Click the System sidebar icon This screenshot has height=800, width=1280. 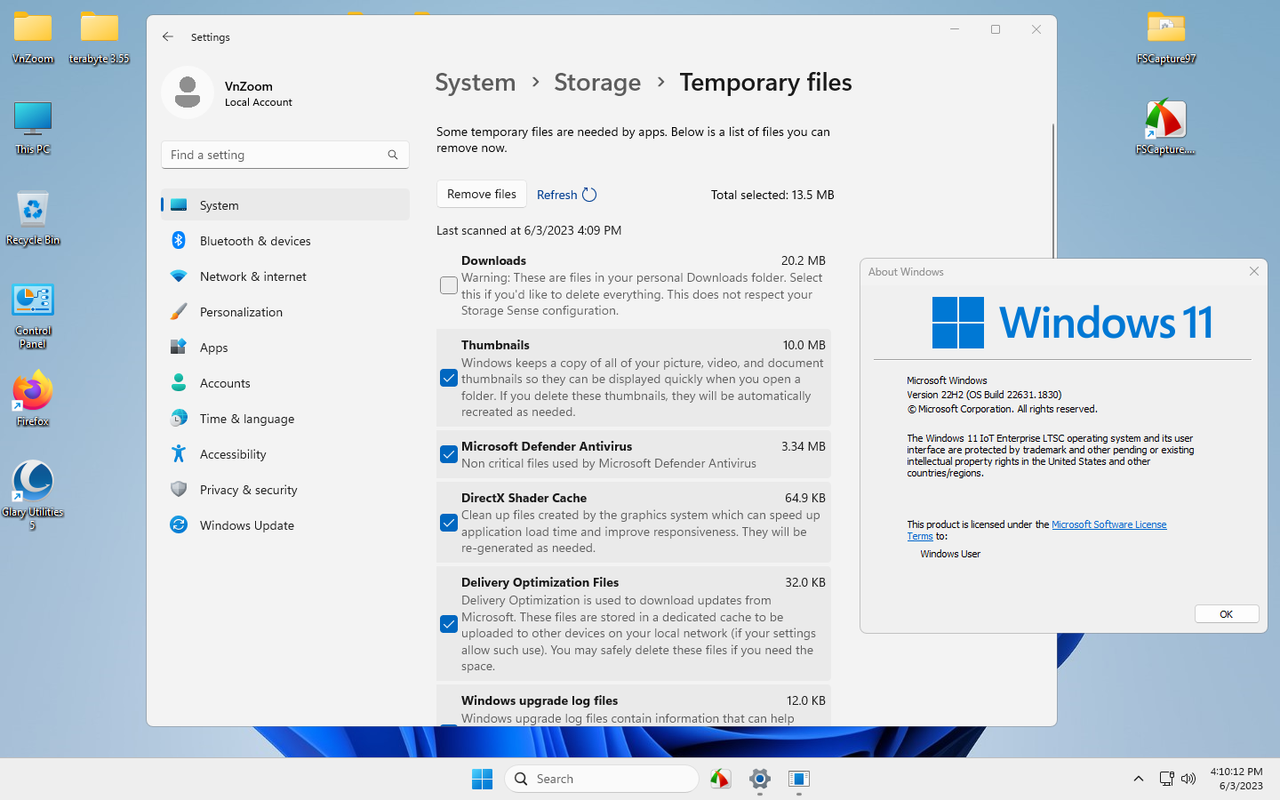coord(179,205)
